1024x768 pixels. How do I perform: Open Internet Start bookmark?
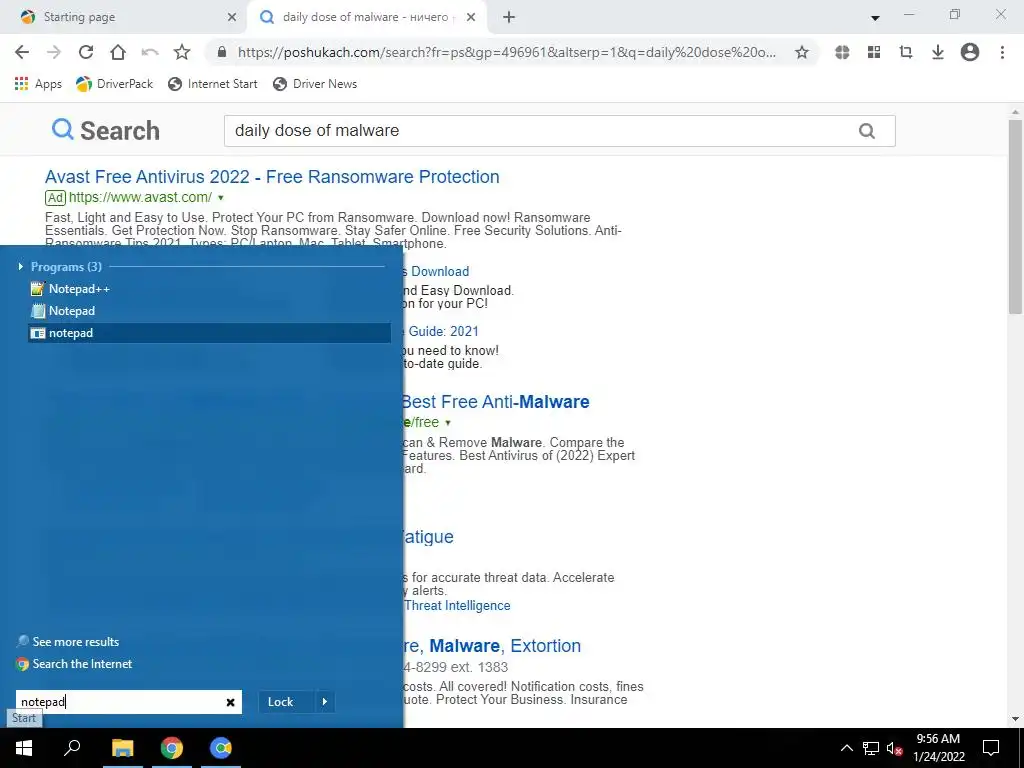[213, 84]
